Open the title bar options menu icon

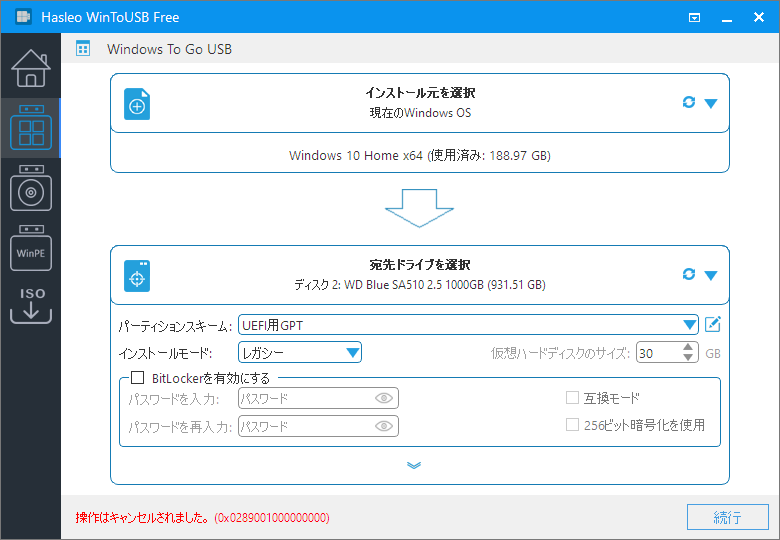pos(694,18)
